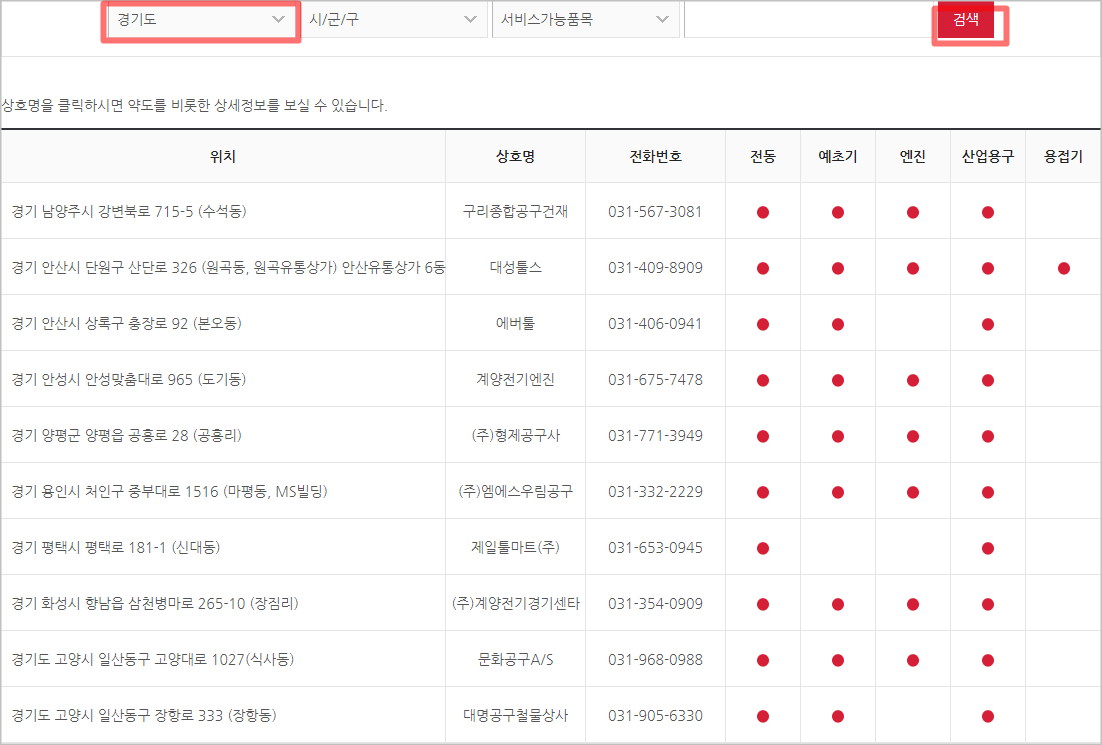Click the 엔진 column header
Image resolution: width=1102 pixels, height=745 pixels.
(912, 157)
